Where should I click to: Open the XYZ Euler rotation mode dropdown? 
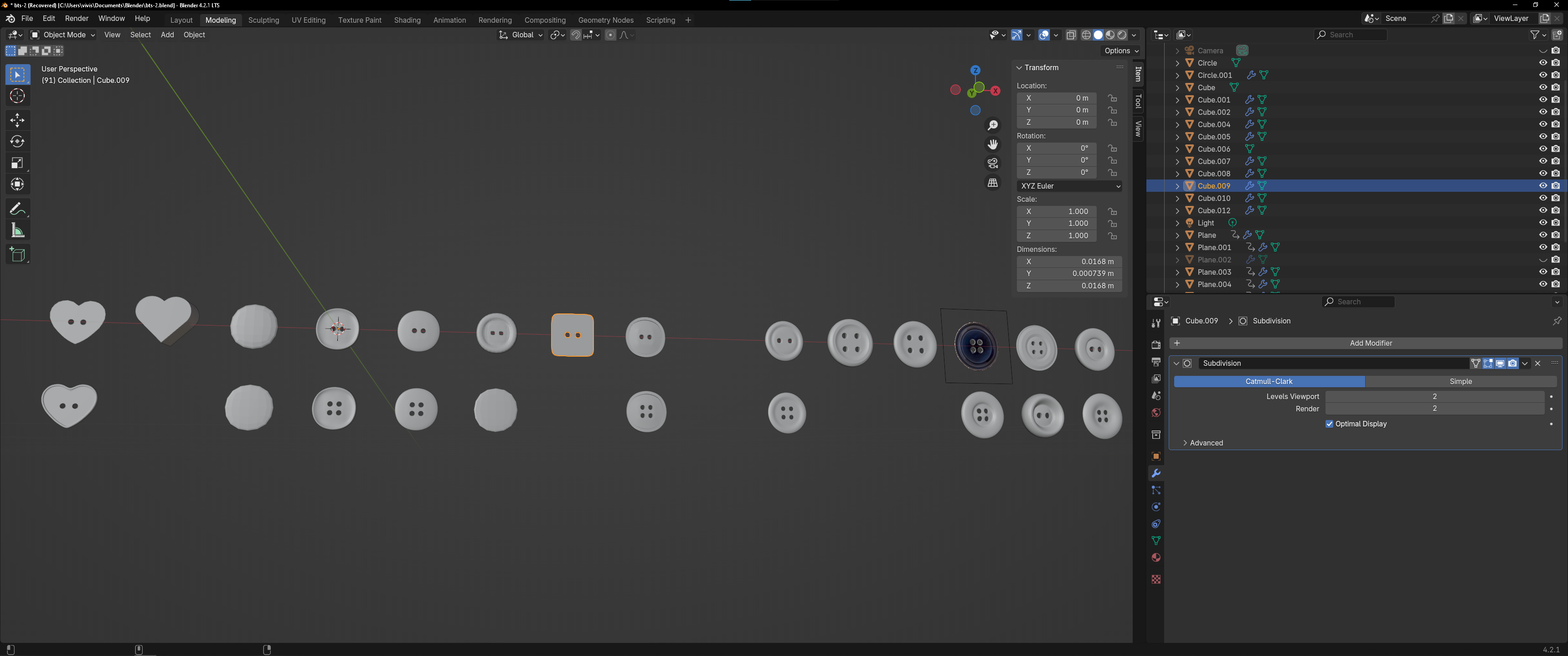pyautogui.click(x=1069, y=186)
